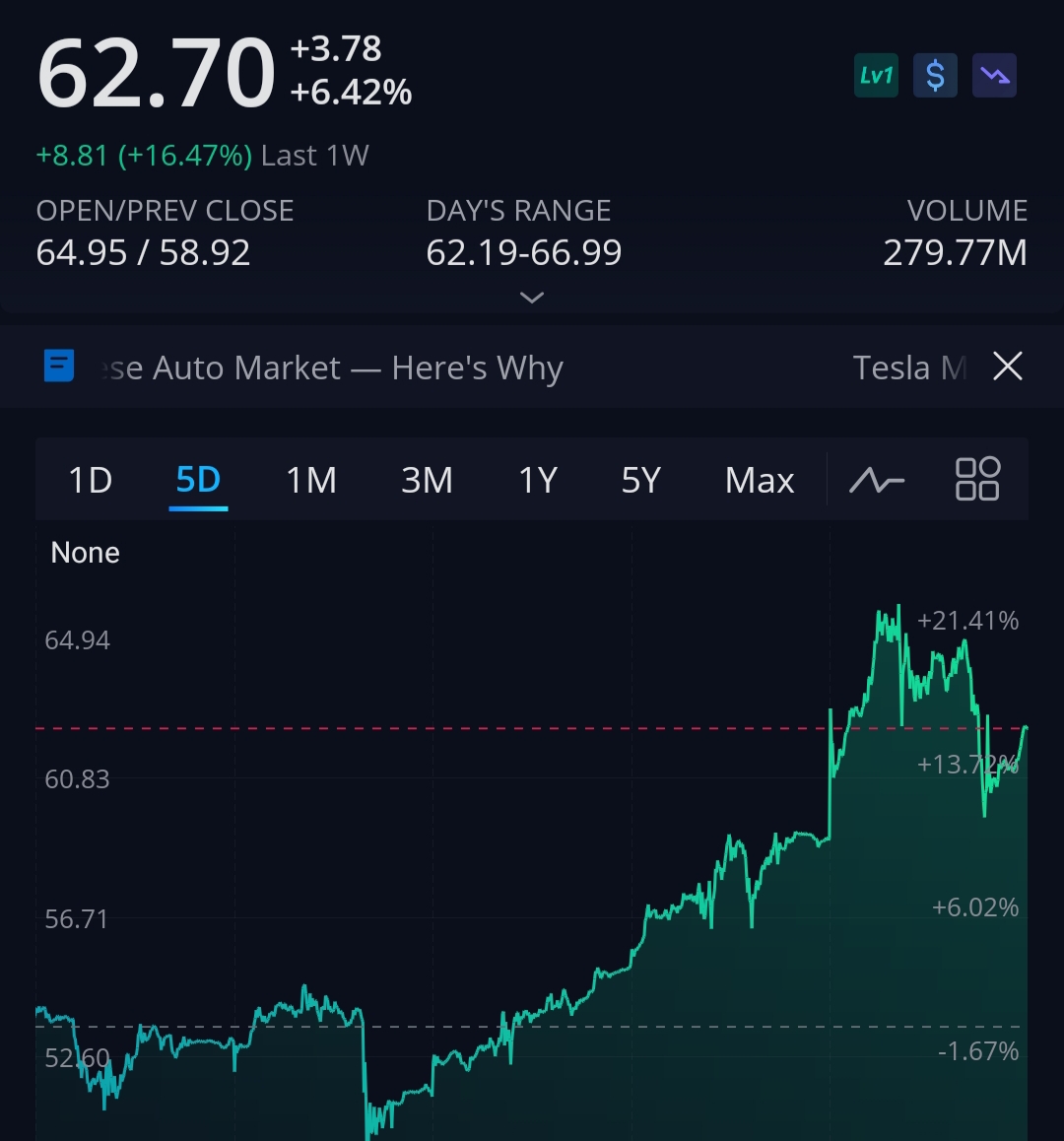
Task: Switch to 3M chart range
Action: pyautogui.click(x=427, y=481)
